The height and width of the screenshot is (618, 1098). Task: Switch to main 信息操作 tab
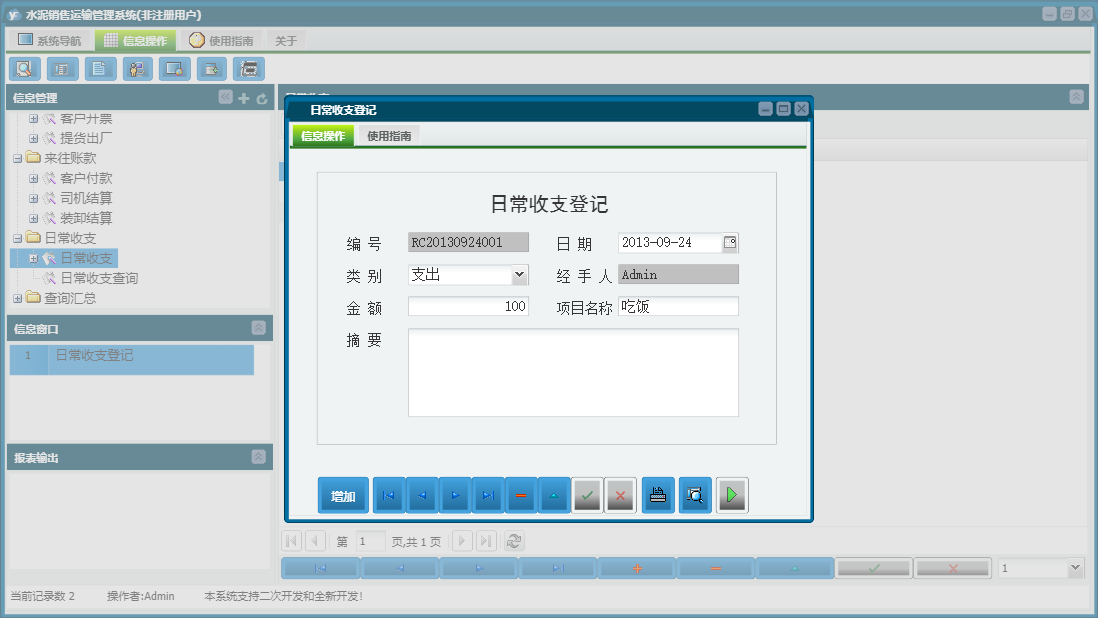(x=136, y=41)
